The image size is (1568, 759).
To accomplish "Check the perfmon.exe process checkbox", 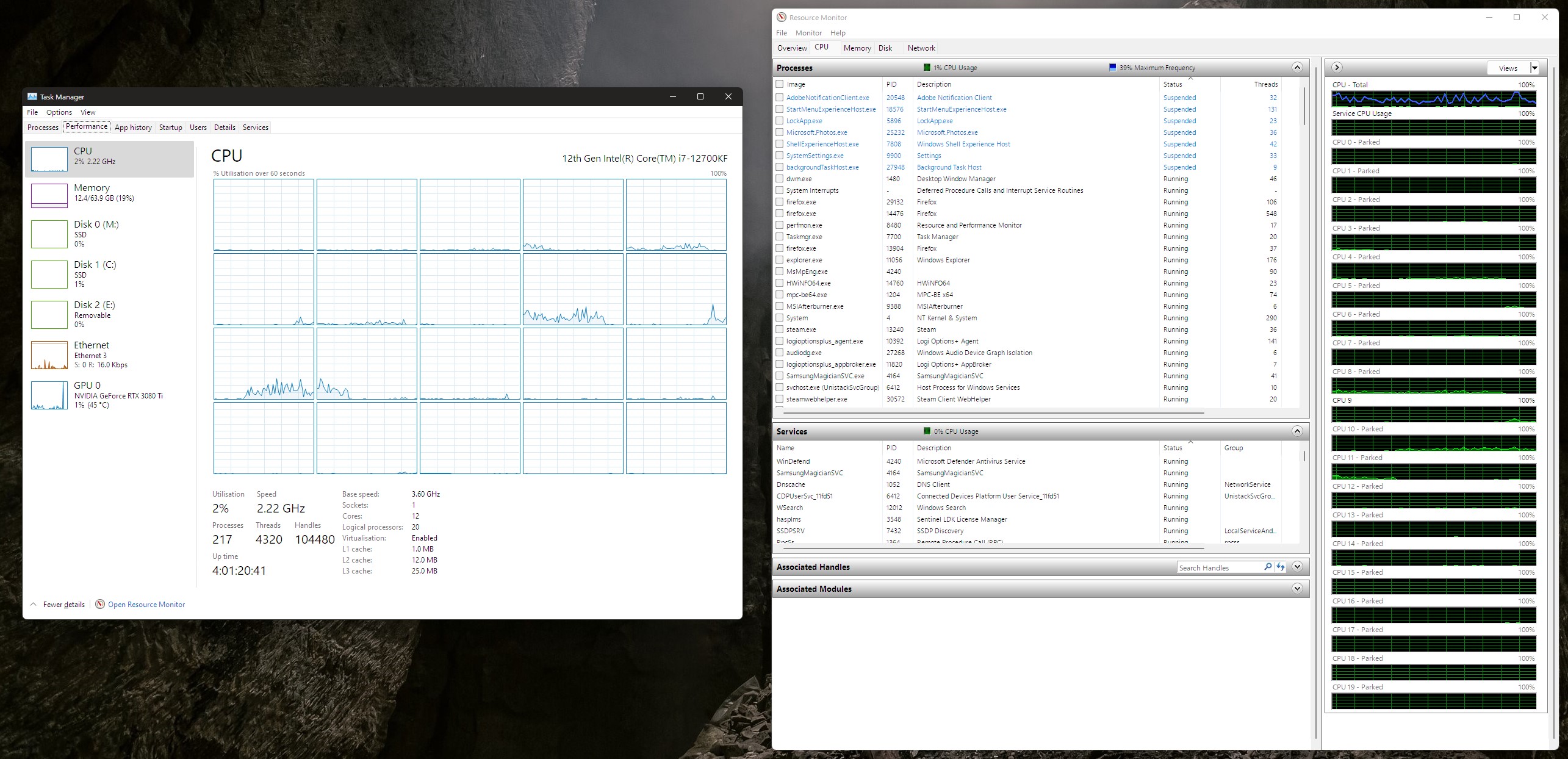I will pyautogui.click(x=780, y=225).
